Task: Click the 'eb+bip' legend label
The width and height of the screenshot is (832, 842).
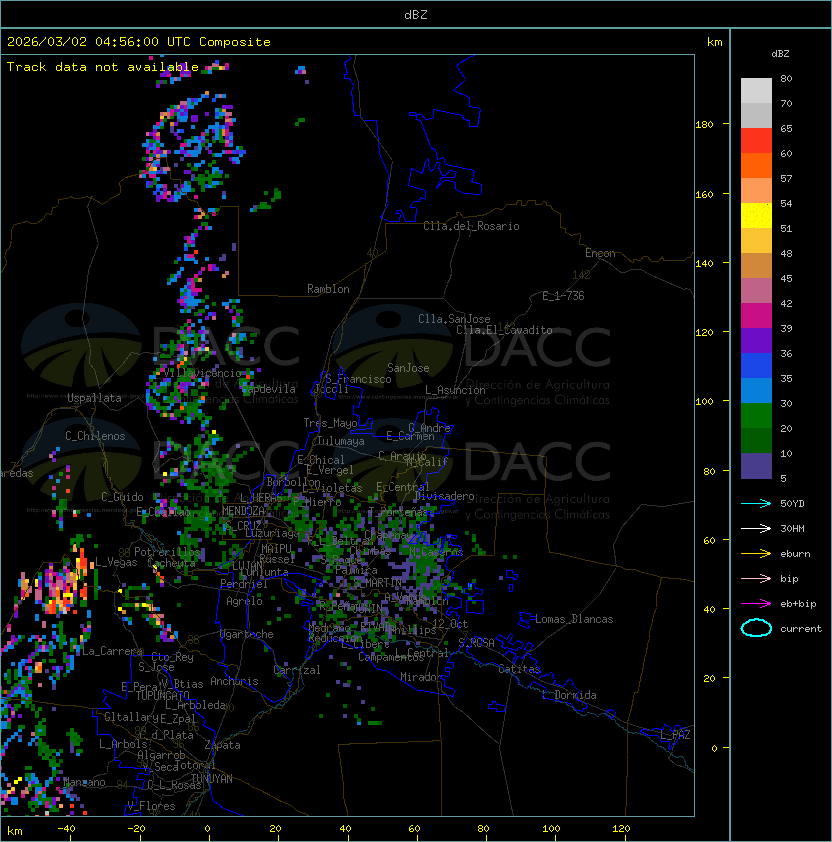Action: (x=798, y=604)
